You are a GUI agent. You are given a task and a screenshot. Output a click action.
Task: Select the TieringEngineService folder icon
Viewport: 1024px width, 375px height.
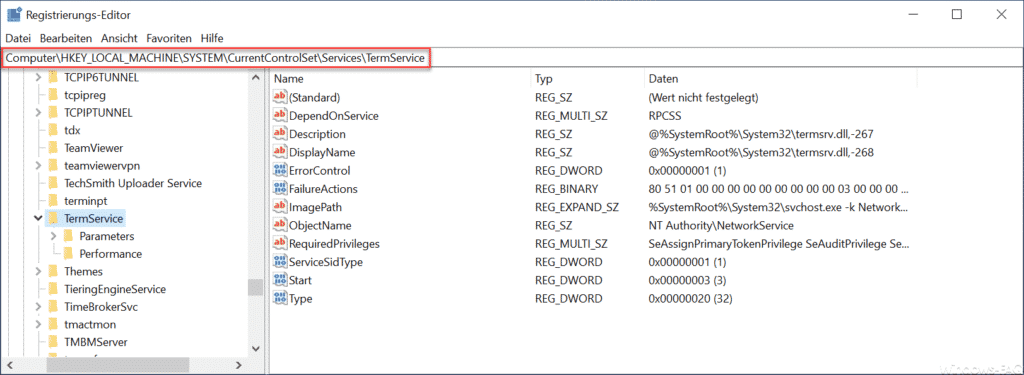[53, 289]
